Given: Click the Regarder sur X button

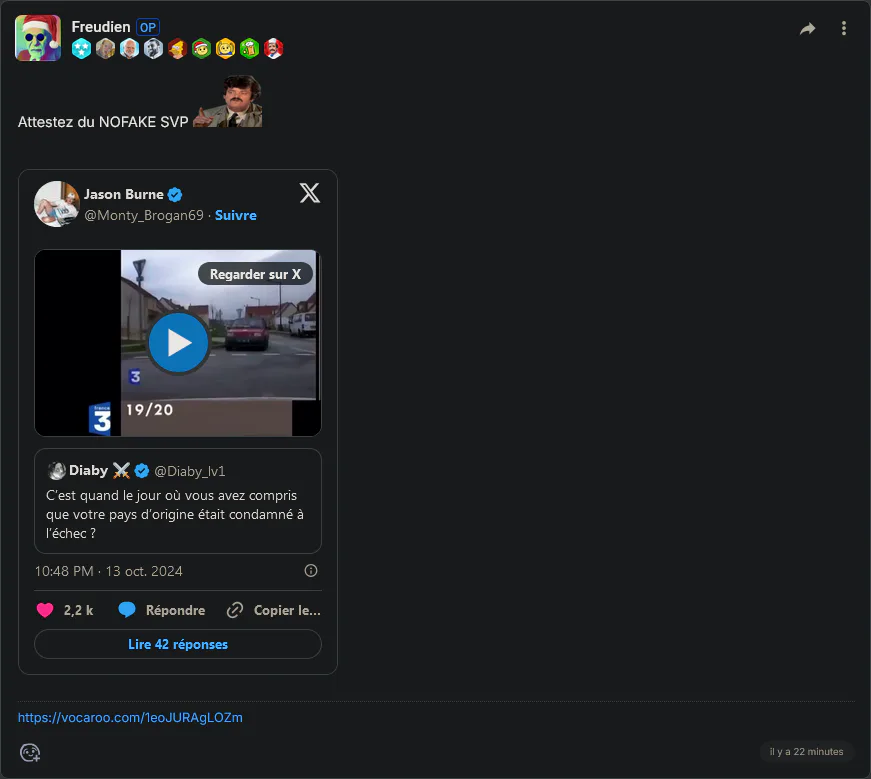Looking at the screenshot, I should [256, 274].
